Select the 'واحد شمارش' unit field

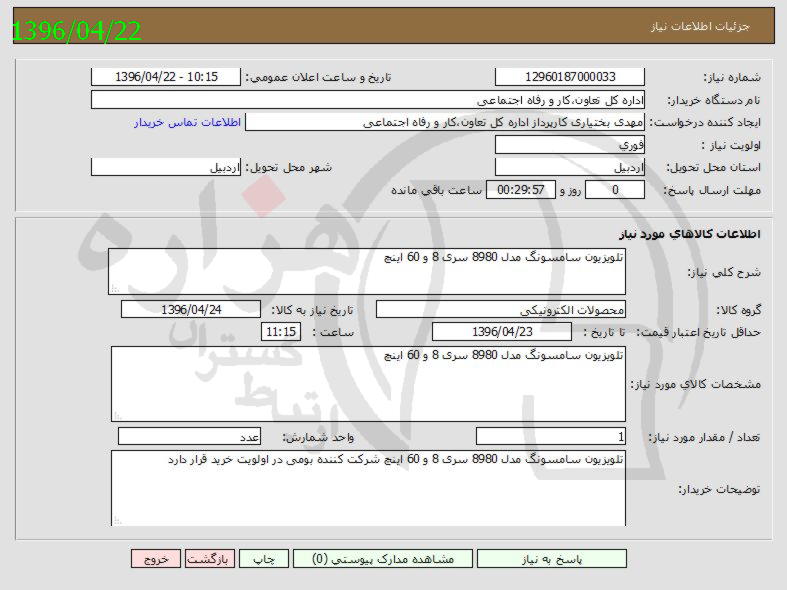190,436
